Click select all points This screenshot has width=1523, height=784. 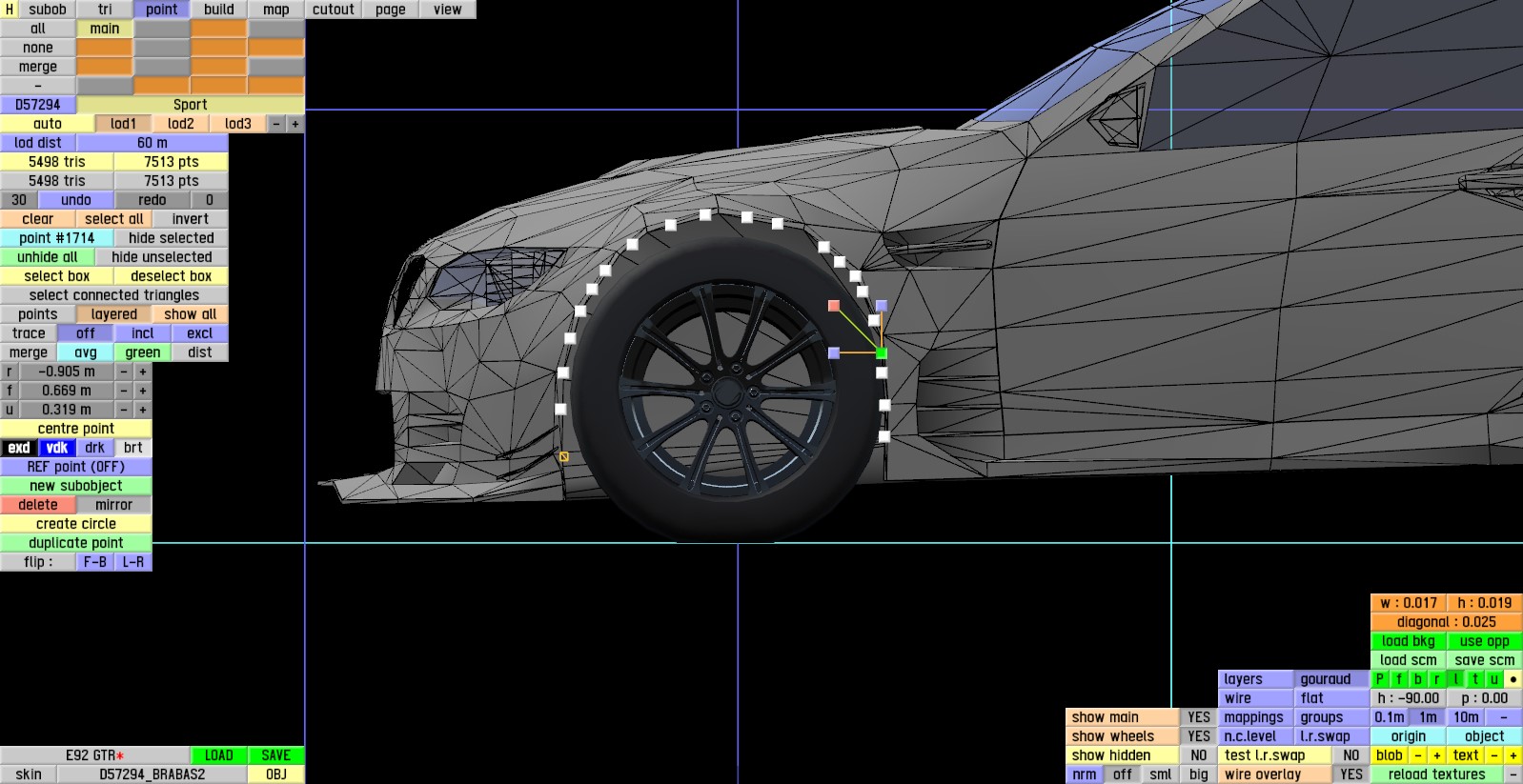coord(114,219)
